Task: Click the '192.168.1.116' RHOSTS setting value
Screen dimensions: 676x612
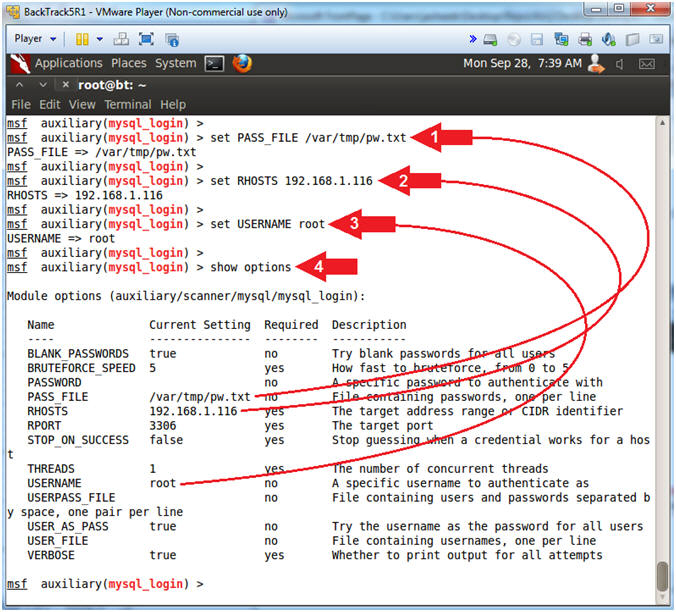Action: (193, 411)
